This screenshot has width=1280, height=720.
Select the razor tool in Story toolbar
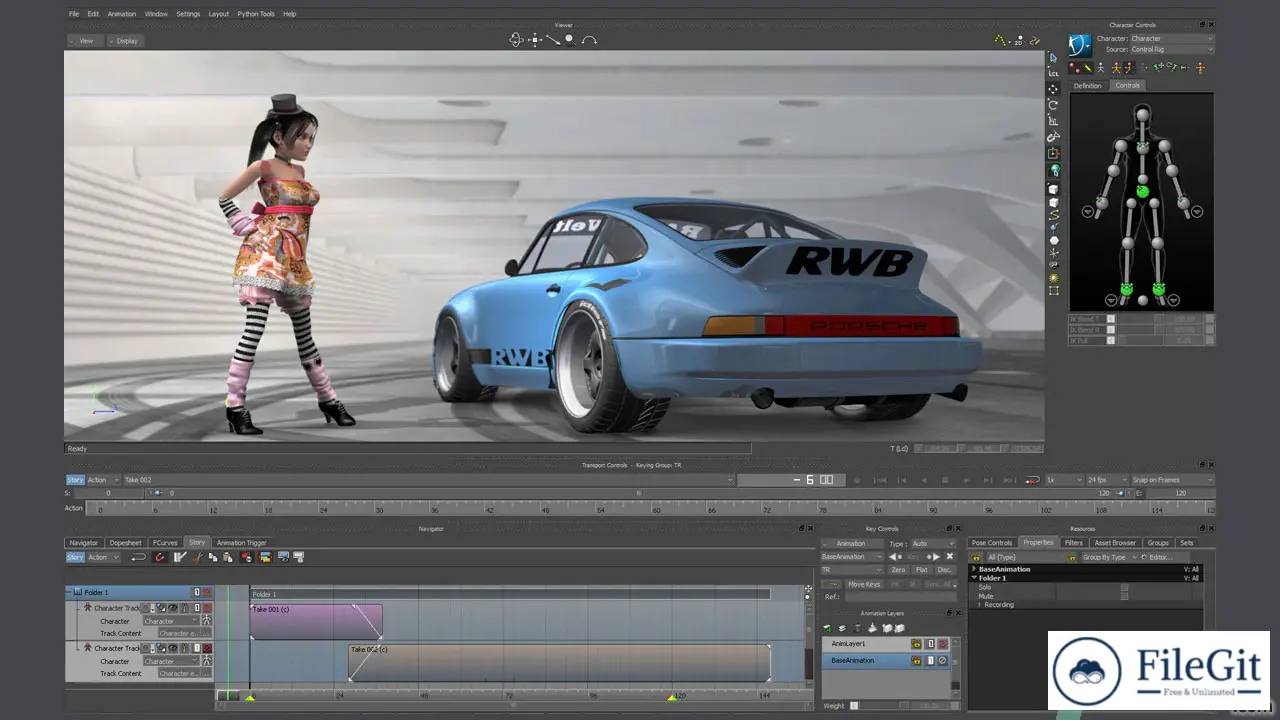[180, 557]
